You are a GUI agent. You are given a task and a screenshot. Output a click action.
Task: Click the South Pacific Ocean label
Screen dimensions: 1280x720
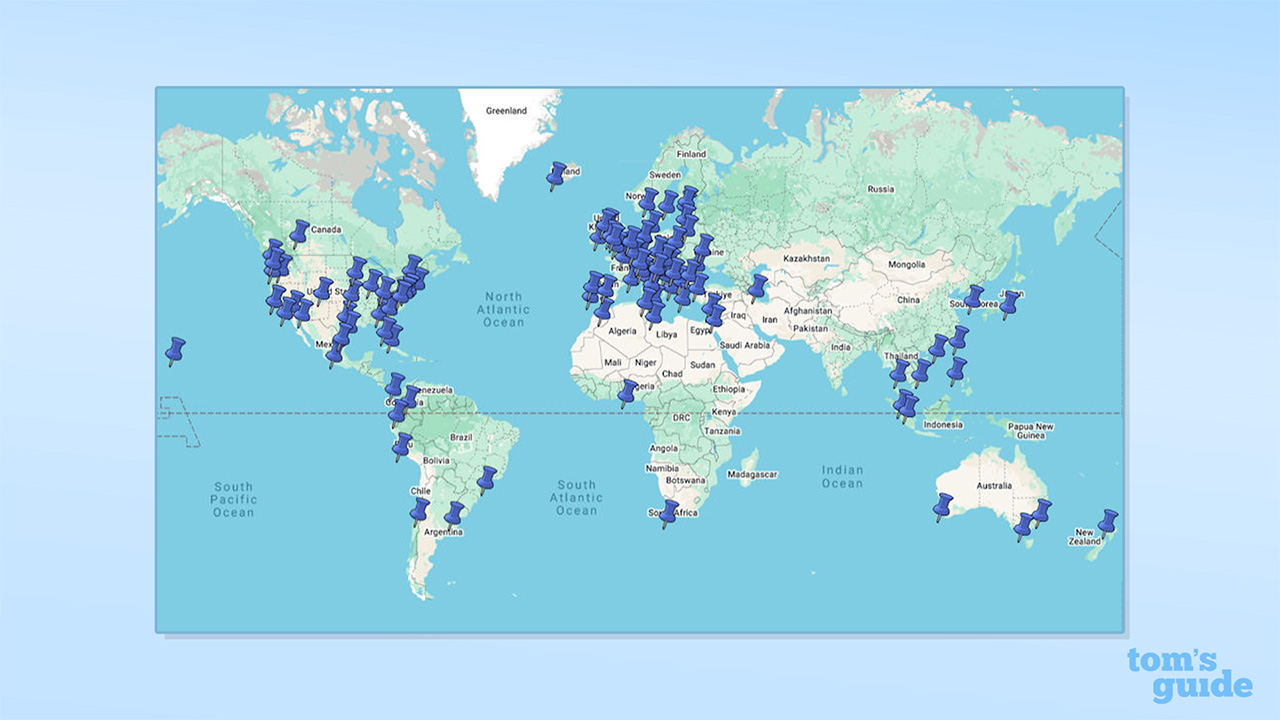pyautogui.click(x=233, y=500)
